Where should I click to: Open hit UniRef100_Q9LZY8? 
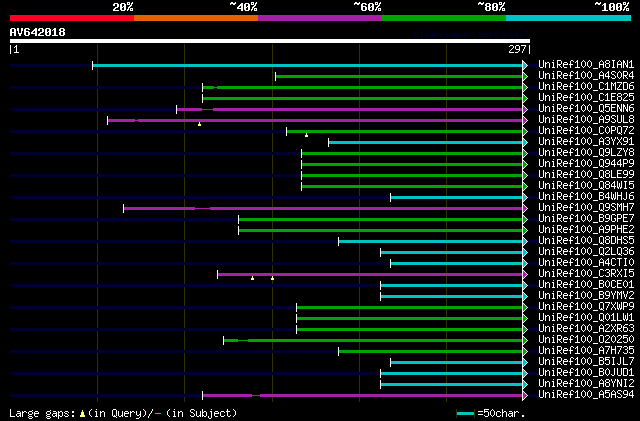[x=586, y=153]
